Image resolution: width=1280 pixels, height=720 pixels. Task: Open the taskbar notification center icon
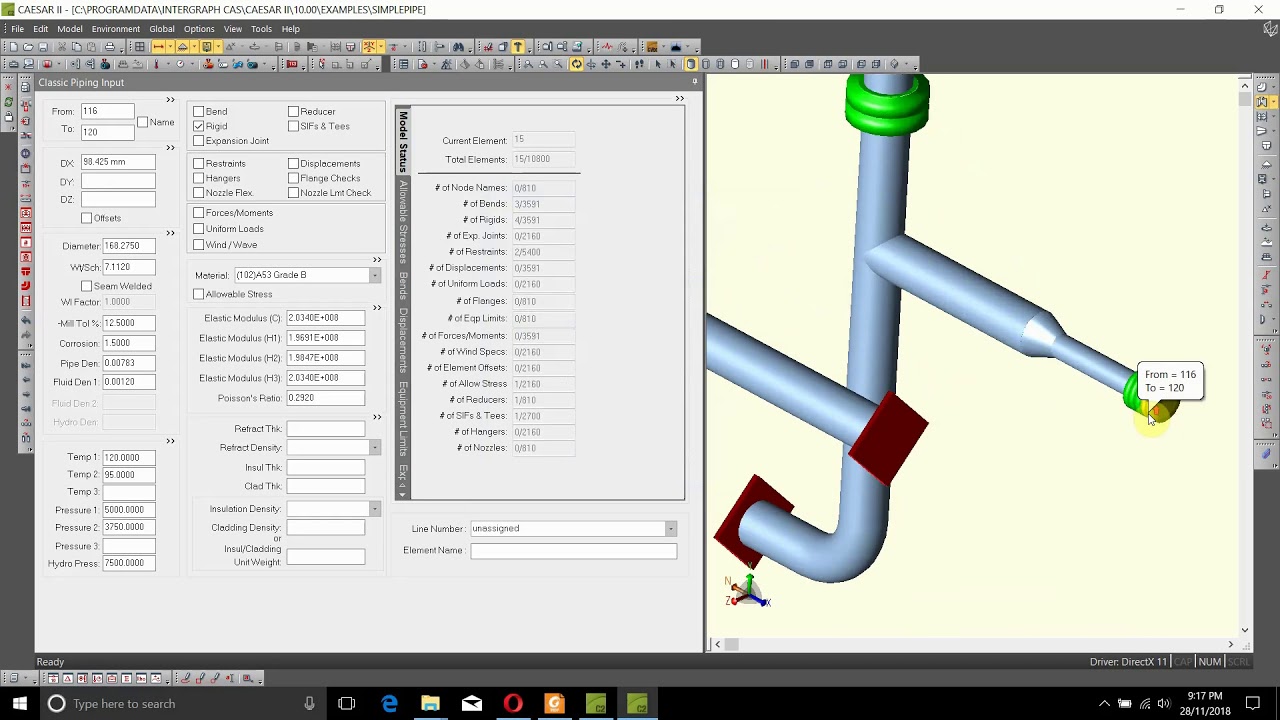1253,704
